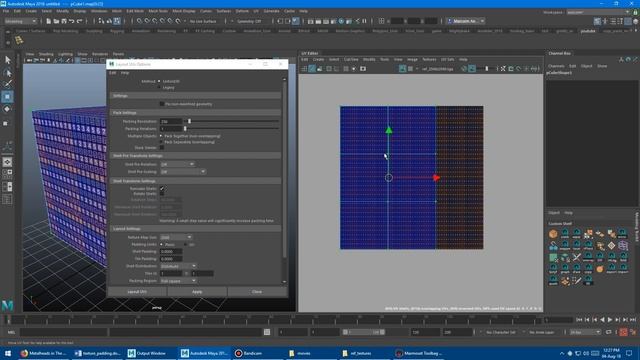Image resolution: width=640 pixels, height=360 pixels.
Task: Click the UV Editor dim image slider
Action: click(487, 69)
